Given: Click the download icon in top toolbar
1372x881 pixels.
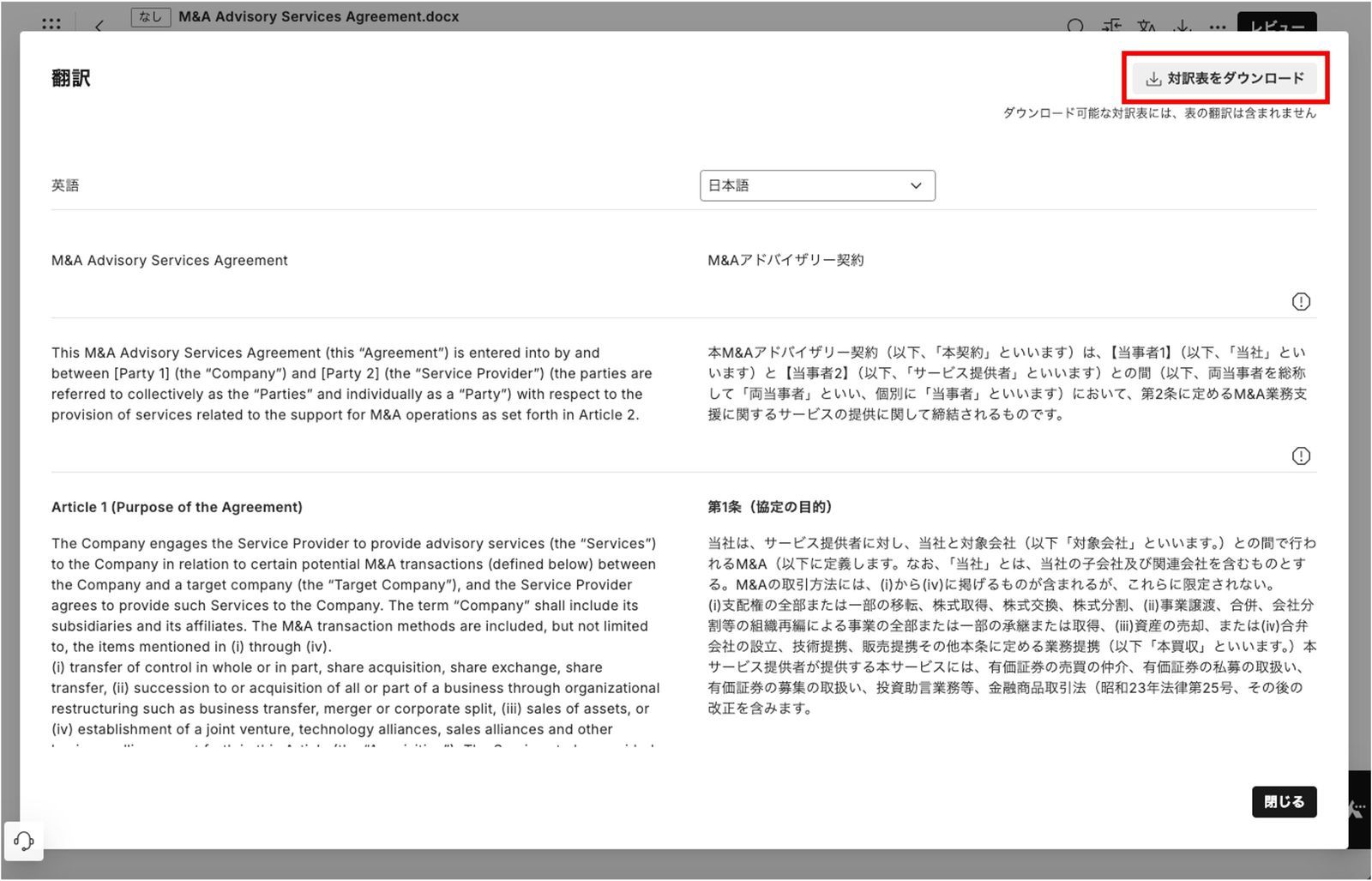Looking at the screenshot, I should (1182, 26).
